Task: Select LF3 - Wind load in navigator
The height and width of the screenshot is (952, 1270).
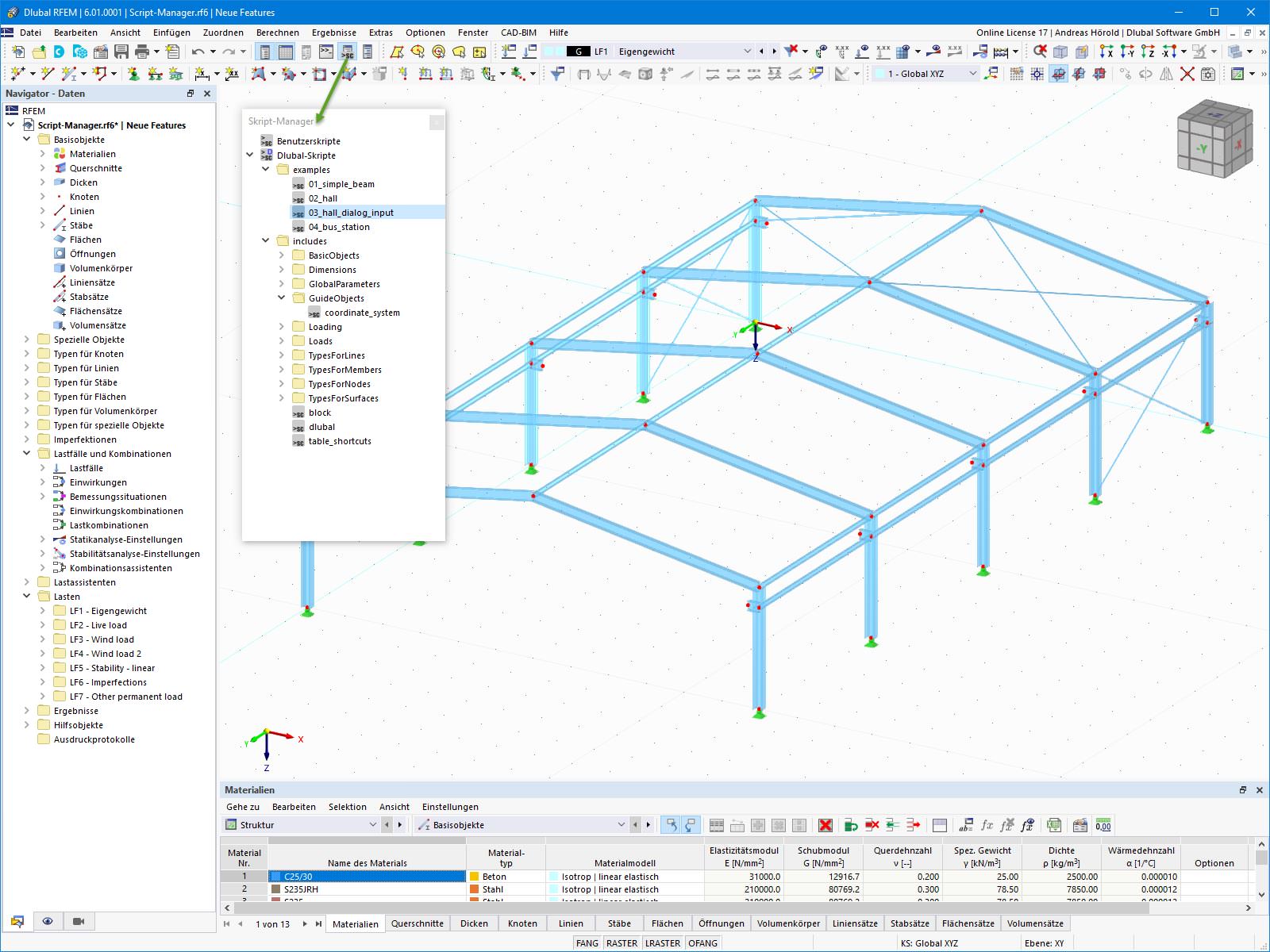Action: 102,639
